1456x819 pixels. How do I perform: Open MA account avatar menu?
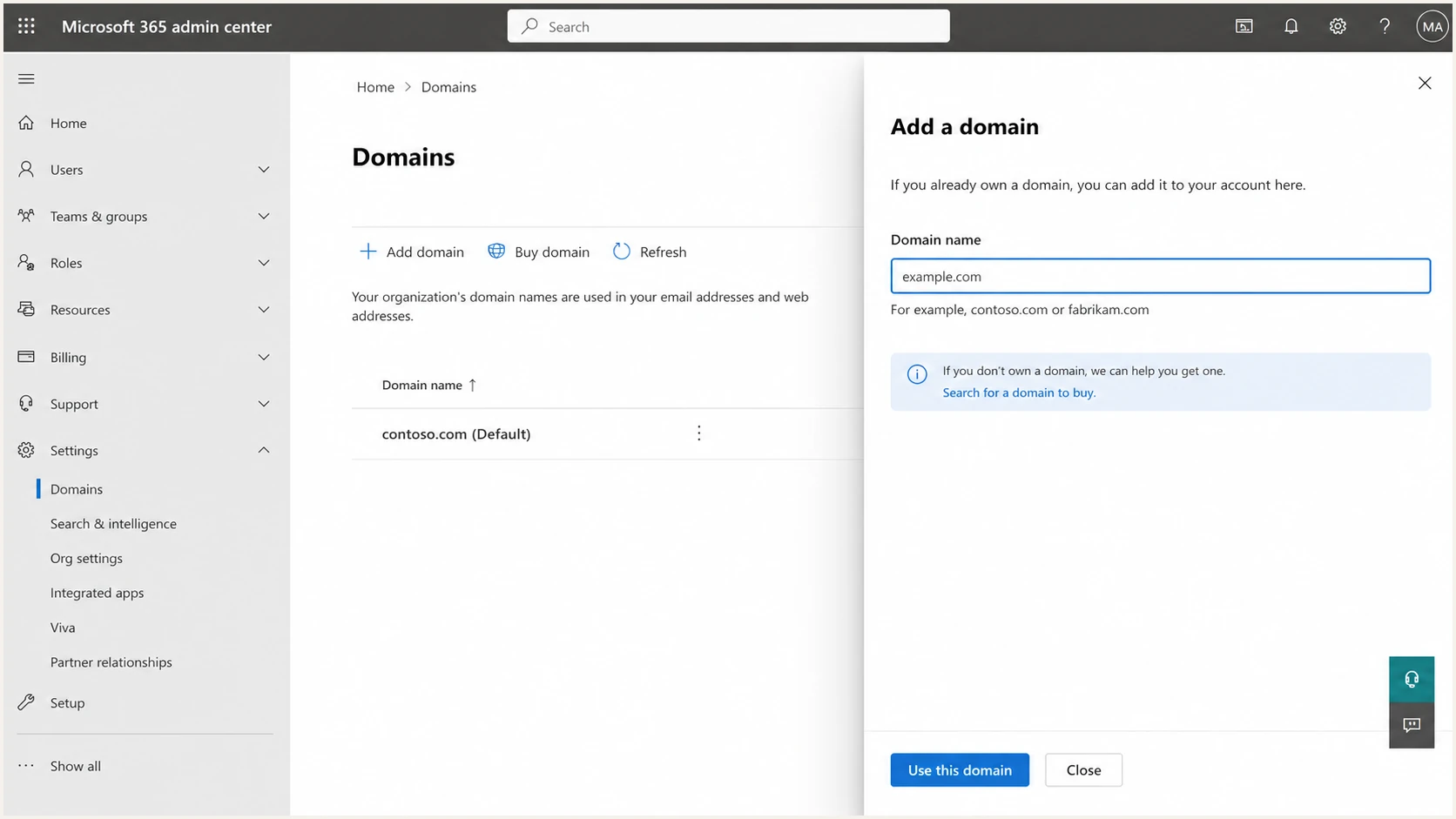pos(1432,26)
